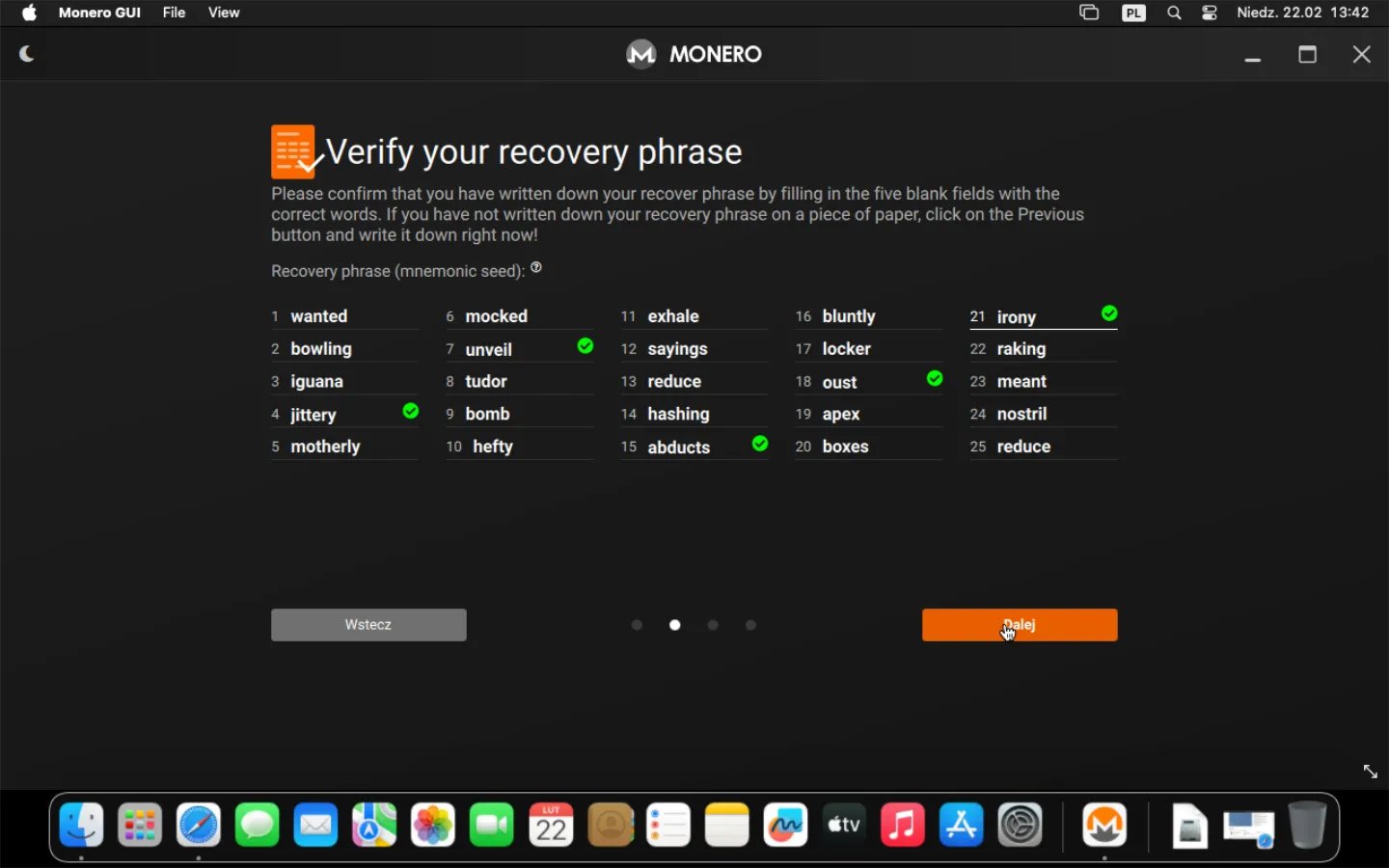Toggle dark mode moon icon
This screenshot has width=1389, height=868.
tap(27, 54)
